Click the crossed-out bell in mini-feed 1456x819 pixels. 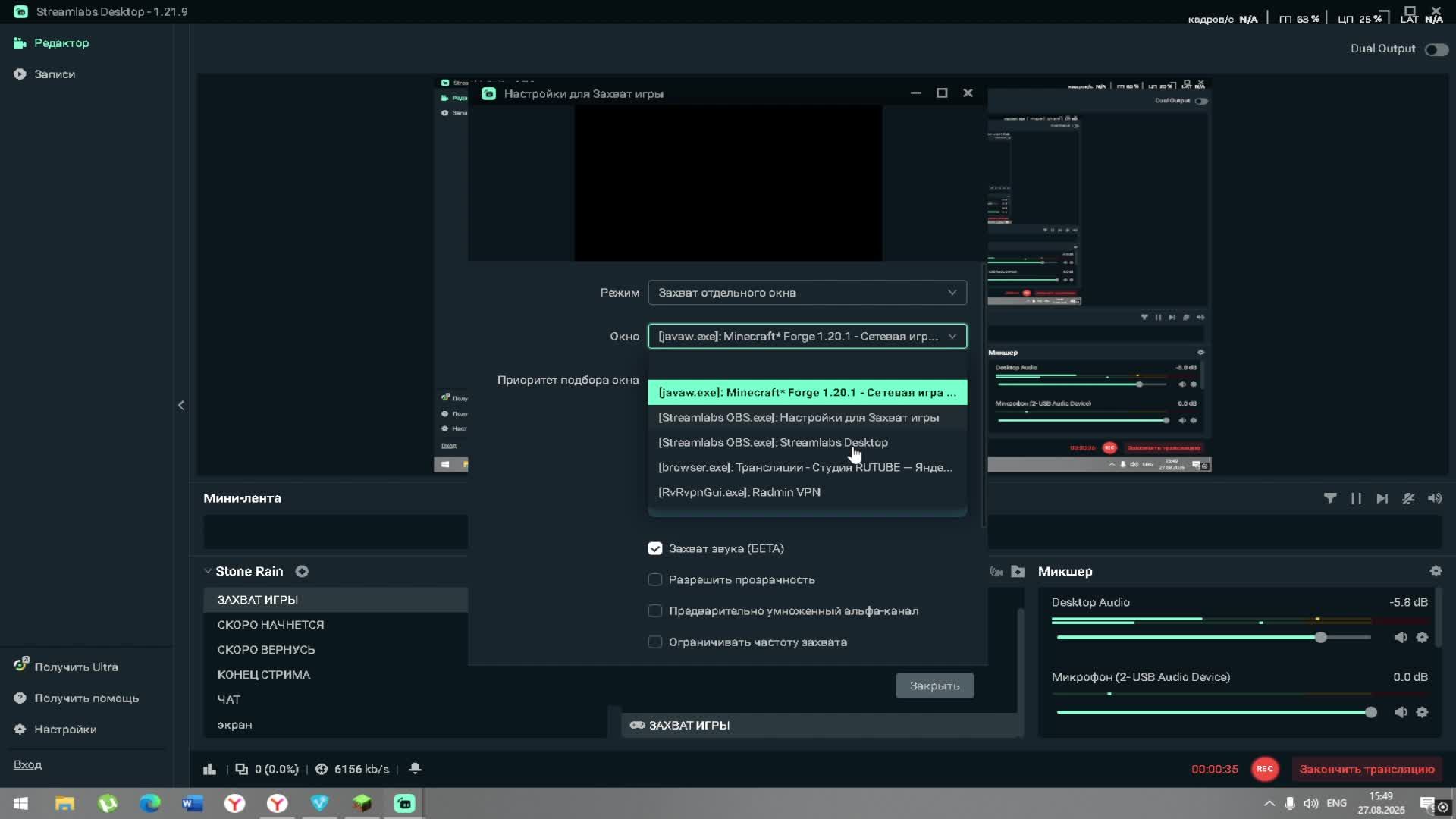click(x=1408, y=498)
